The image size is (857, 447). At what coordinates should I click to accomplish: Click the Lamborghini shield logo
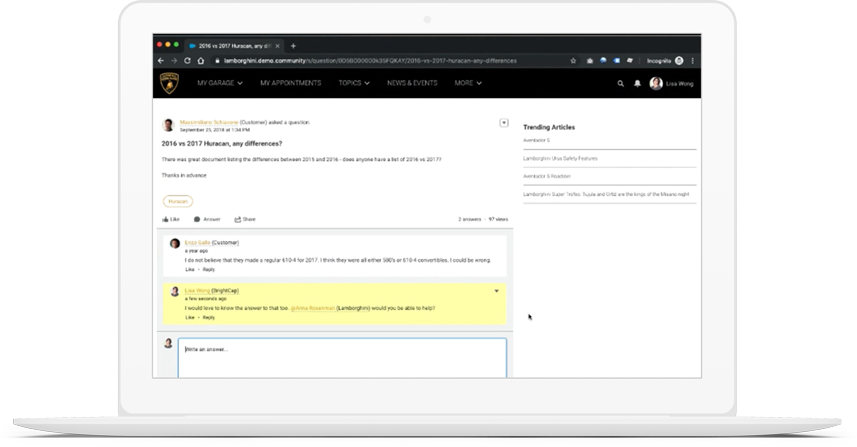click(169, 83)
